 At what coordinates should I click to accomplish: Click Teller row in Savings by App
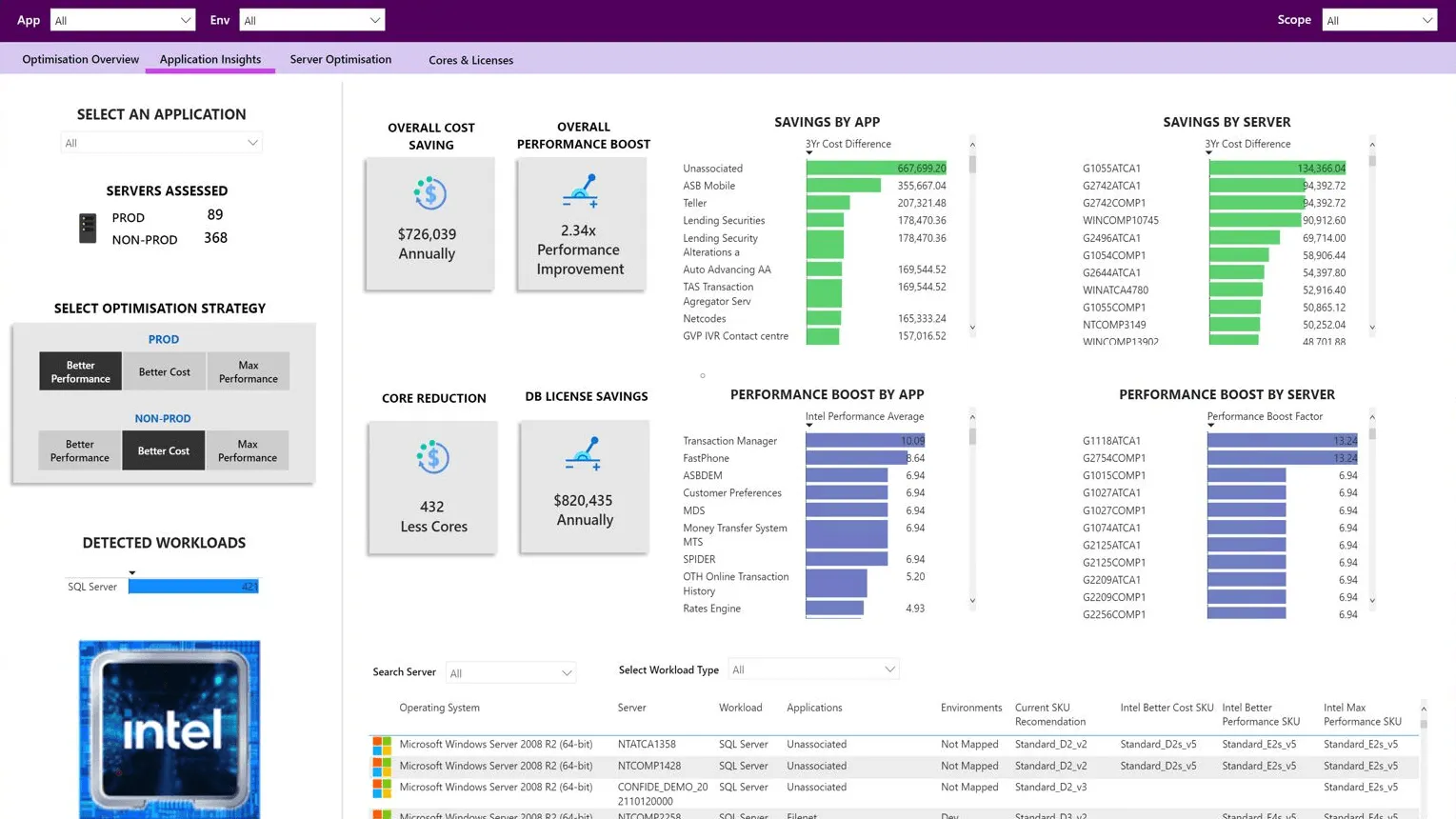coord(694,203)
